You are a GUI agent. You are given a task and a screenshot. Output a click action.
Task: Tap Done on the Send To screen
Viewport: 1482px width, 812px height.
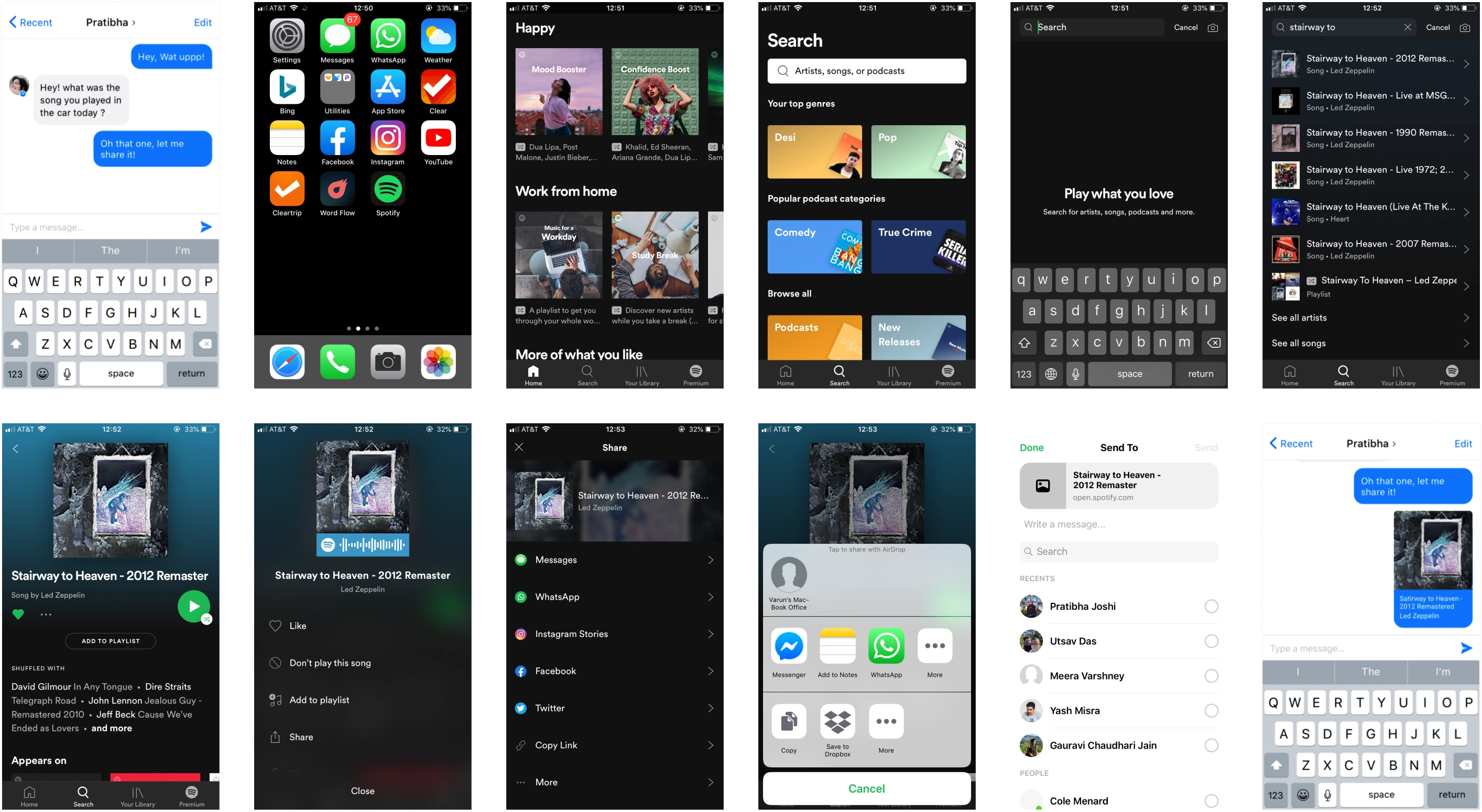(1031, 447)
